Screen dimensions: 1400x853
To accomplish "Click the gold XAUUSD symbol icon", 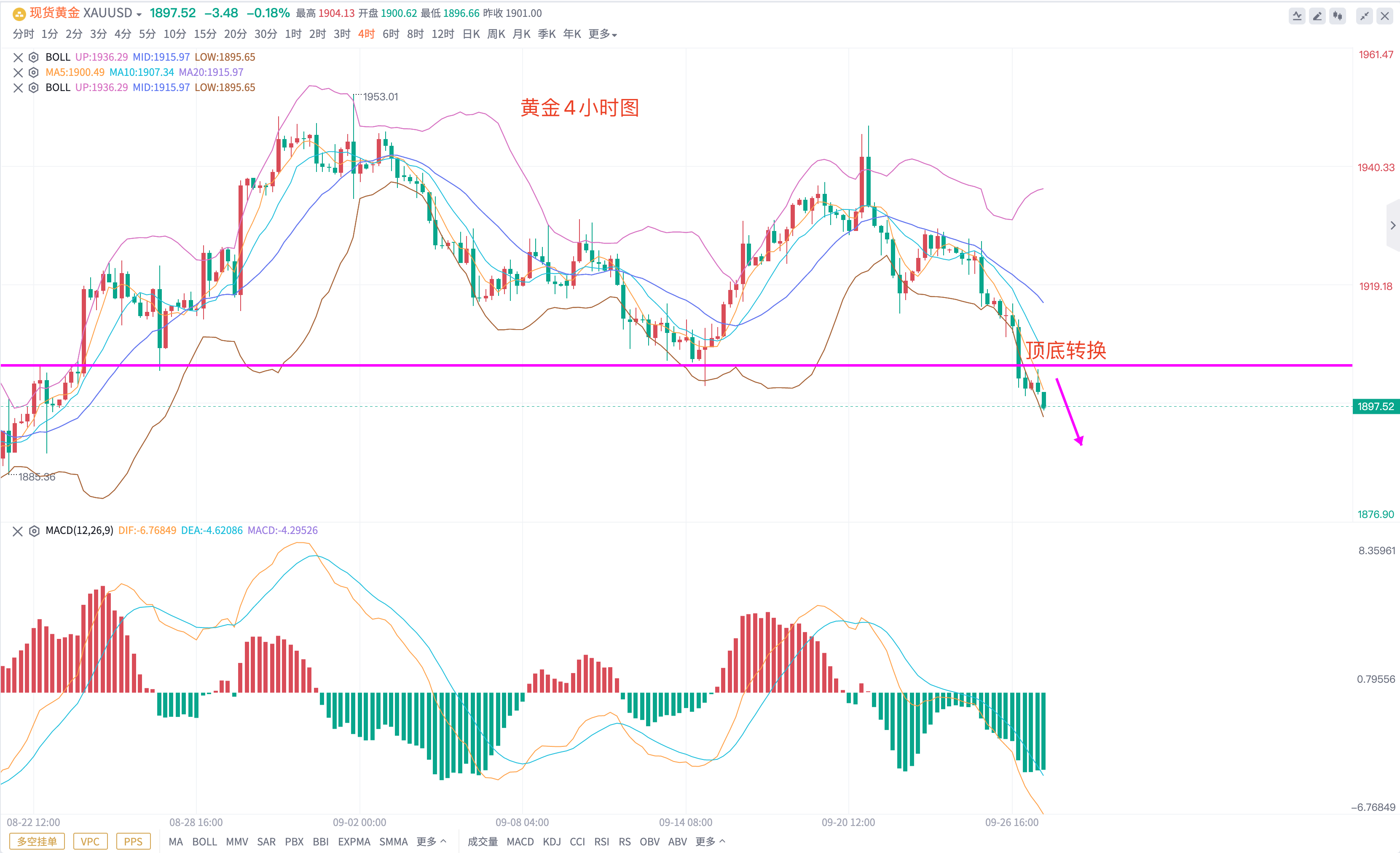I will [x=19, y=13].
